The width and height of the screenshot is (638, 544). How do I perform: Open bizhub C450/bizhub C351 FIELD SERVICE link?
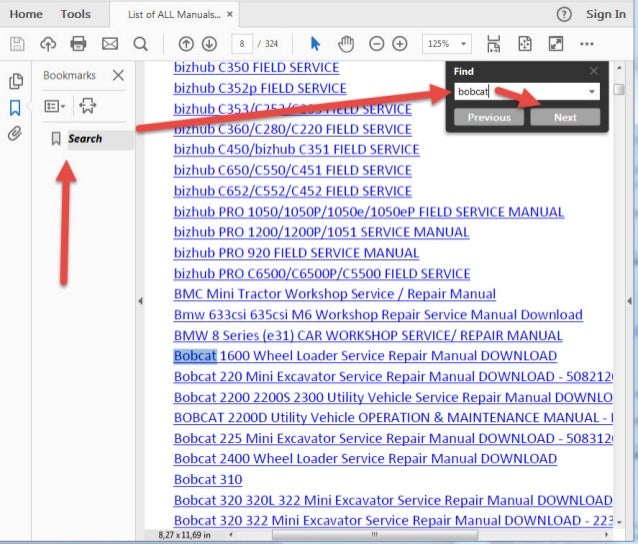297,150
